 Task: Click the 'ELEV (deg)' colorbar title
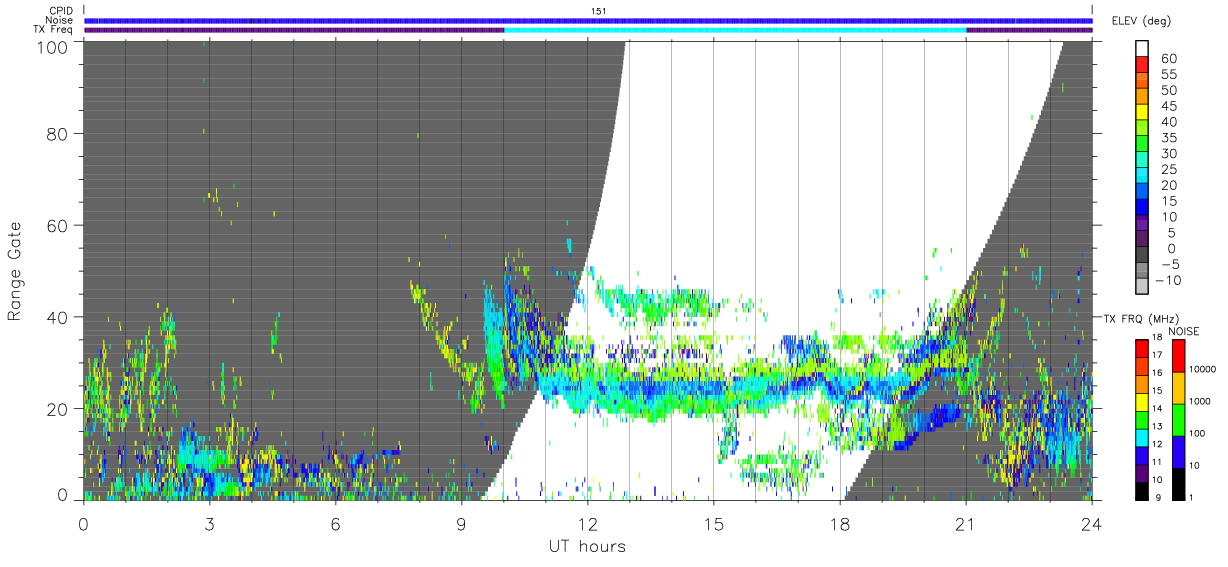1141,21
